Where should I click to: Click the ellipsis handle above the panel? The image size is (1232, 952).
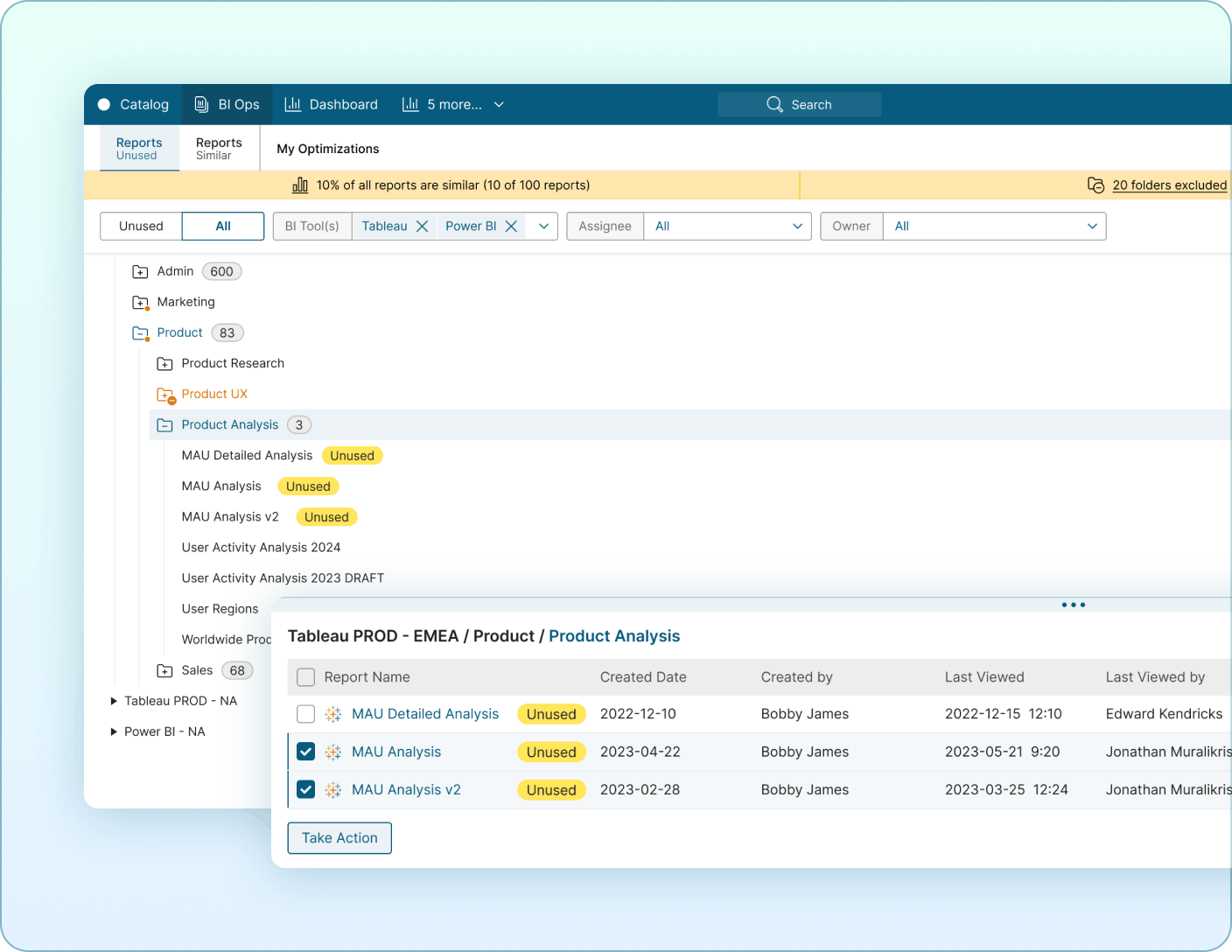(1073, 605)
